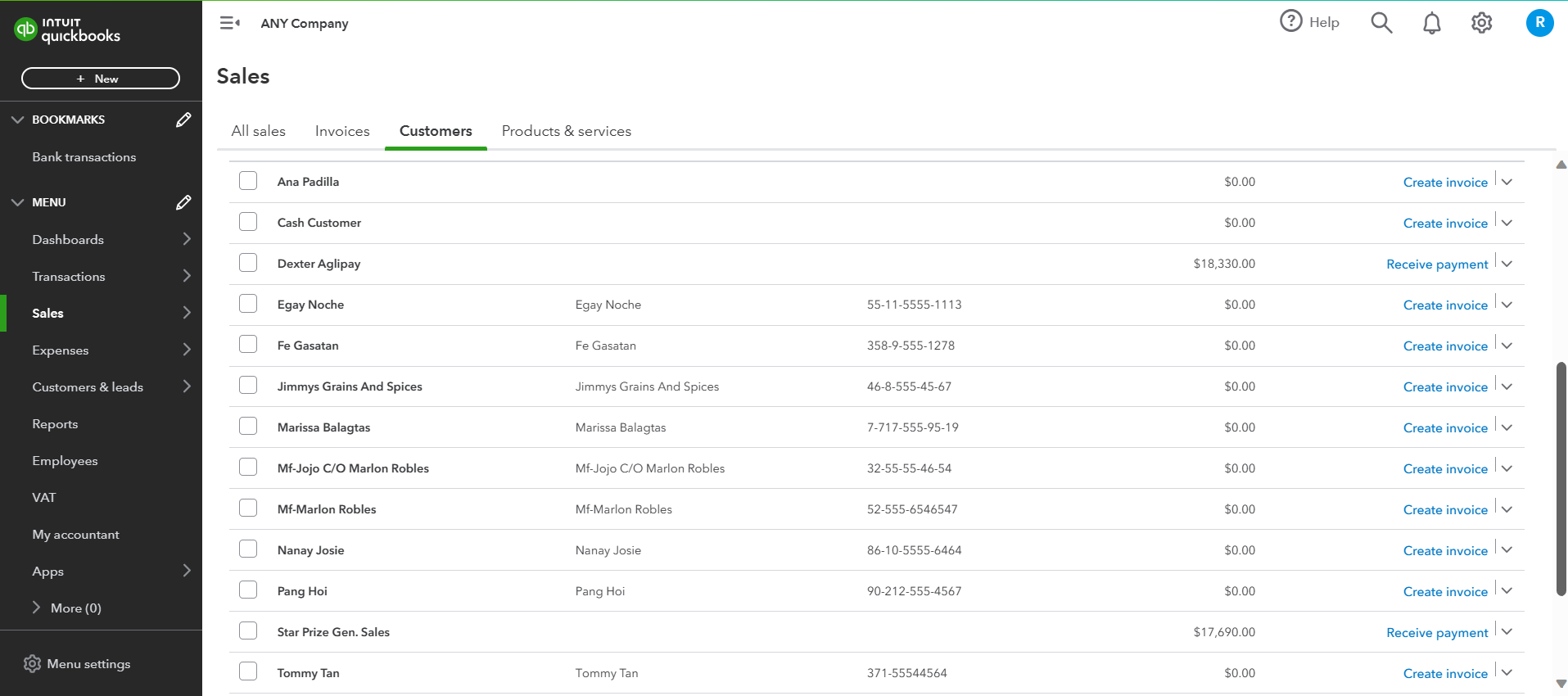Open the settings gear menu
1568x696 pixels.
tap(1481, 23)
